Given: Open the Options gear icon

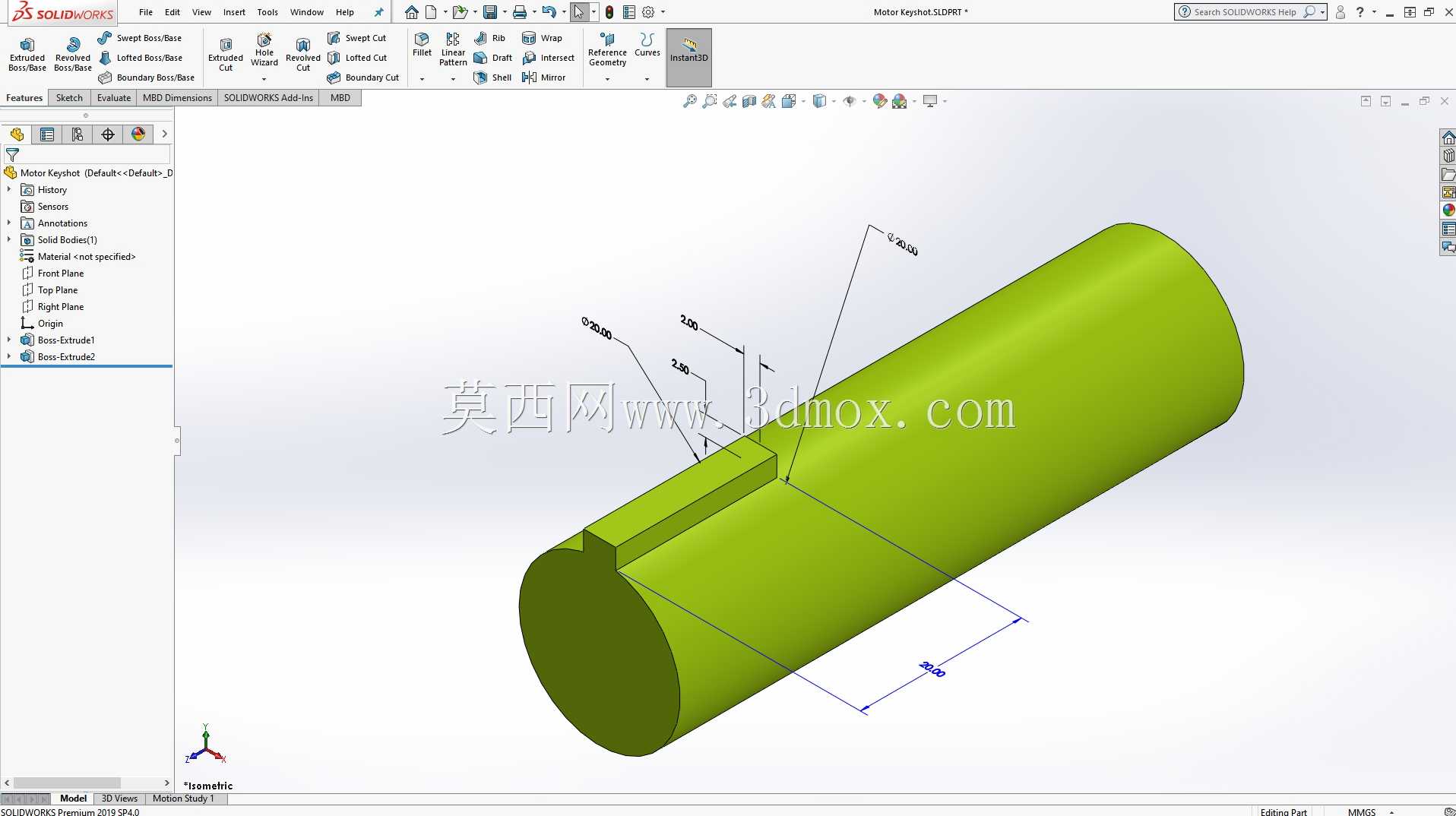Looking at the screenshot, I should click(x=648, y=12).
